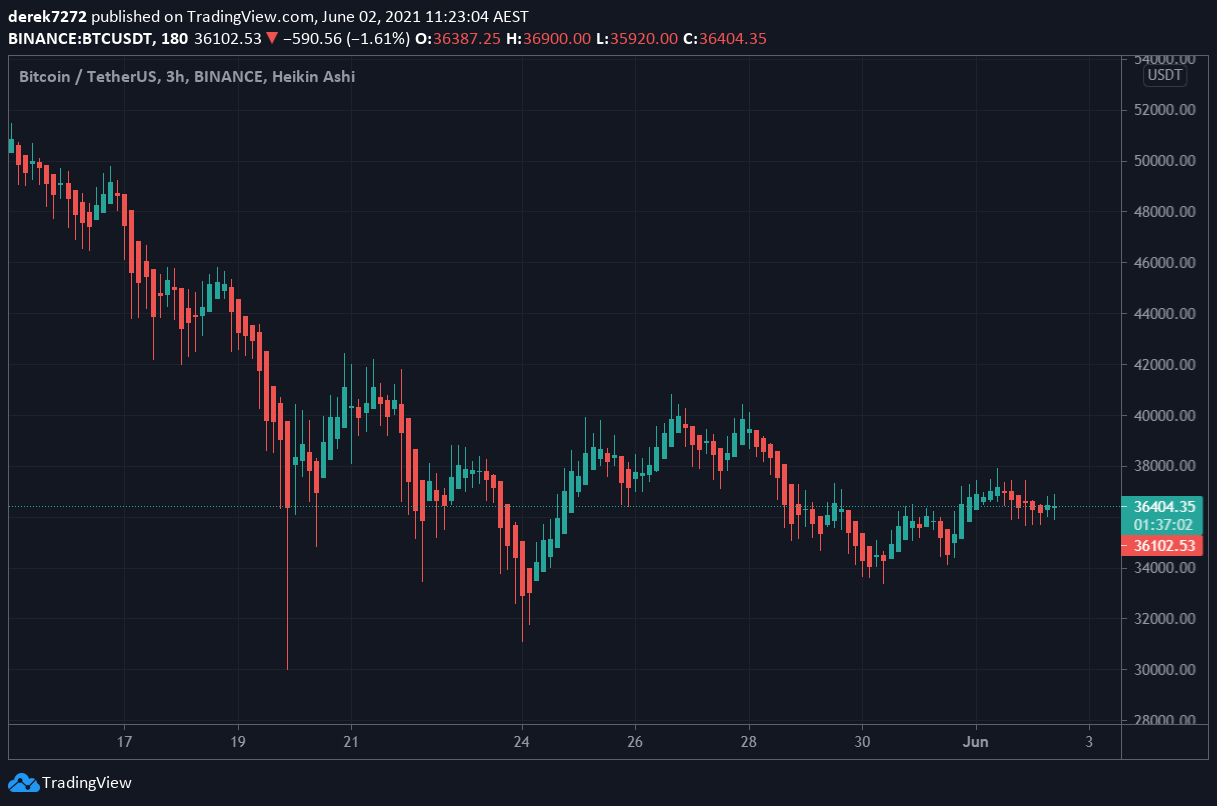Click the L:35920.00 low value
This screenshot has width=1217, height=806.
click(637, 39)
